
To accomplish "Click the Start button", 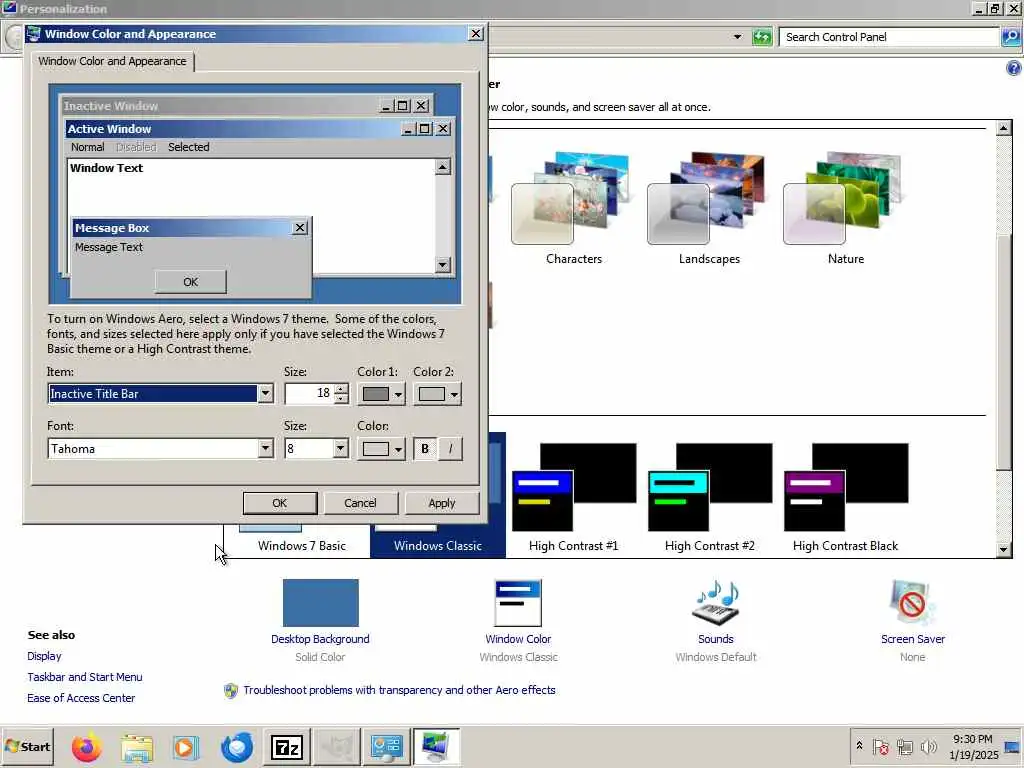I will point(27,746).
